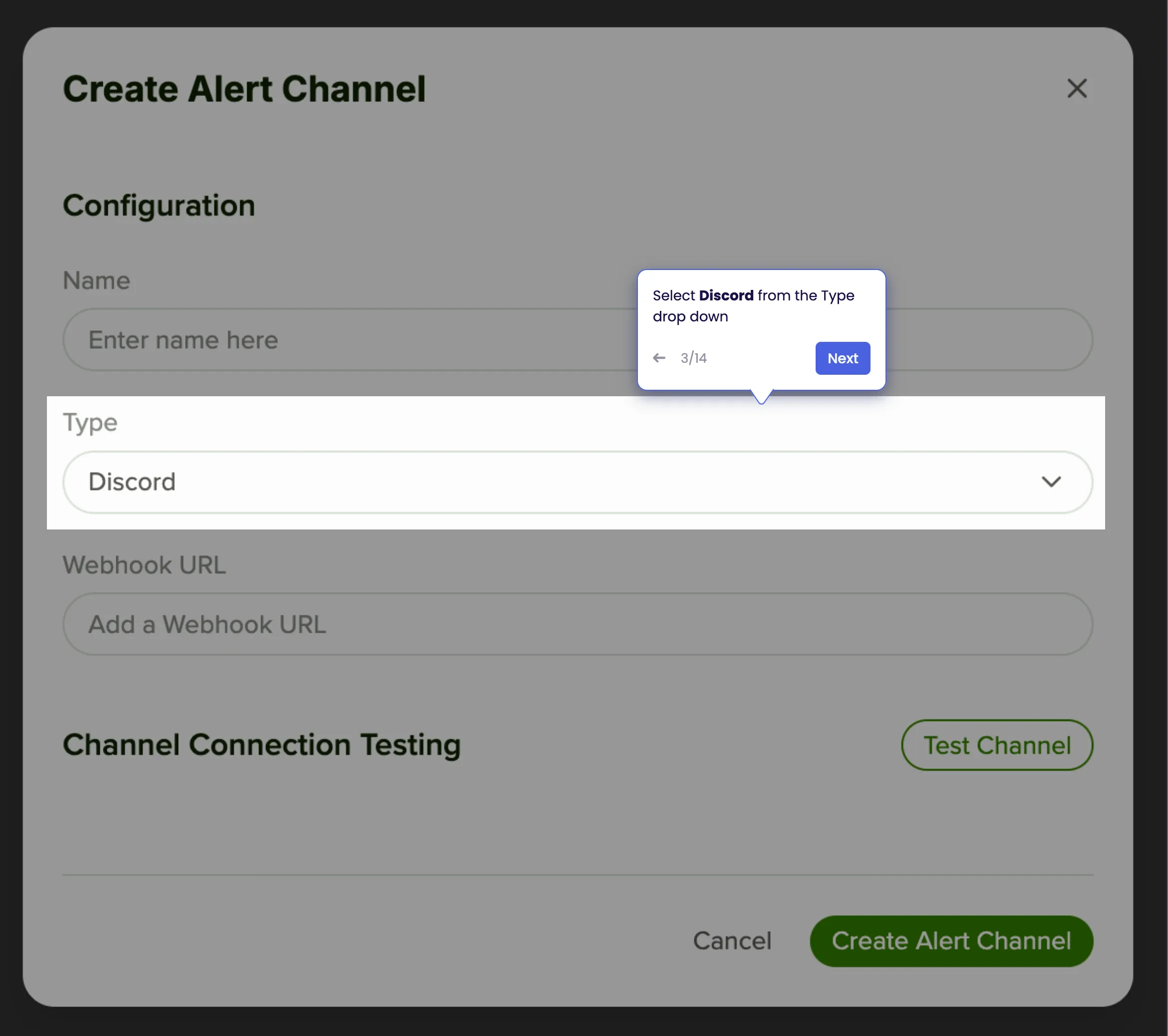Click the green Create Alert Channel button
The image size is (1168, 1036).
coord(951,941)
